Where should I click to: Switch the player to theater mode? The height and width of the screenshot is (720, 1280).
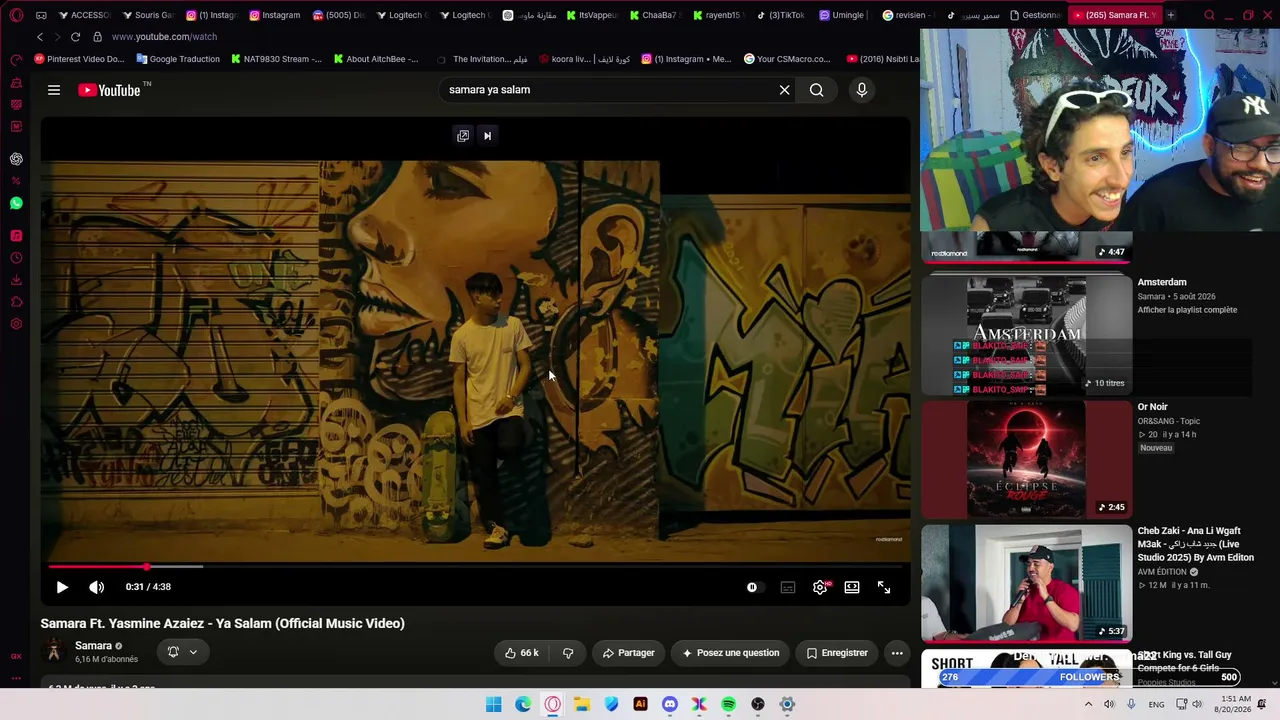pos(852,587)
